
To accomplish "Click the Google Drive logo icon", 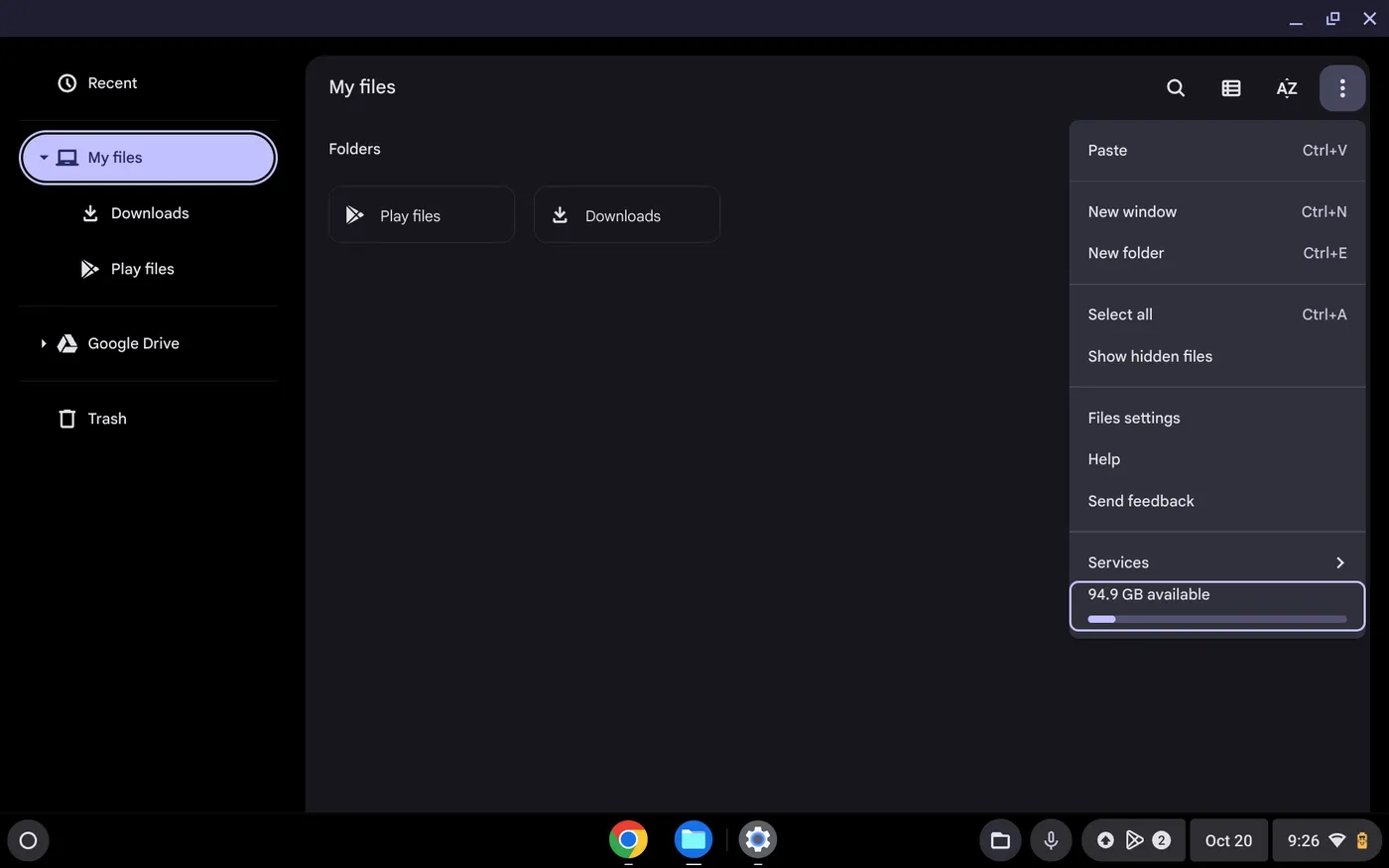I will click(67, 343).
